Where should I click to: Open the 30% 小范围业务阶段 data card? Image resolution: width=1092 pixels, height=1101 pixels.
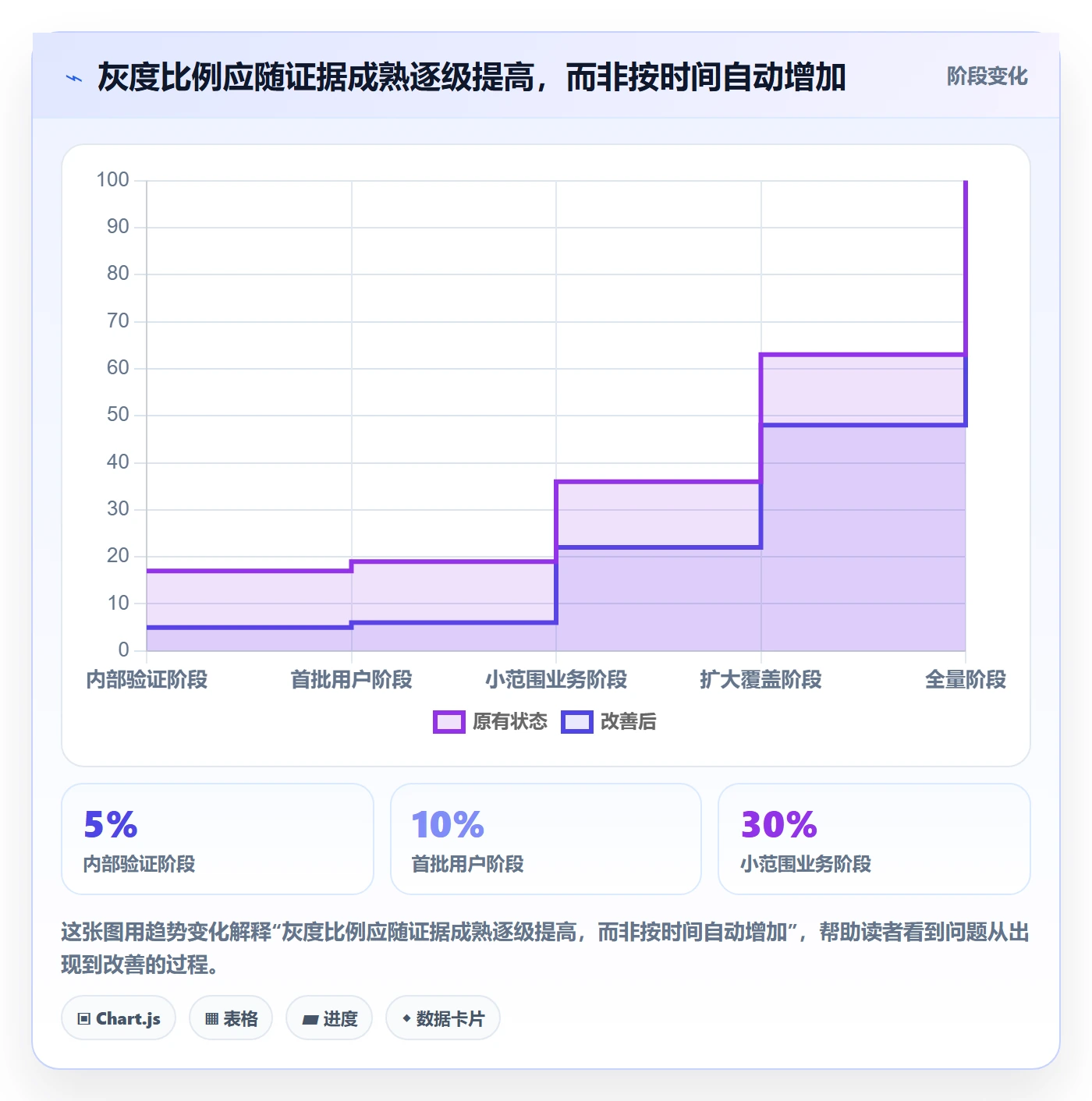[x=874, y=839]
